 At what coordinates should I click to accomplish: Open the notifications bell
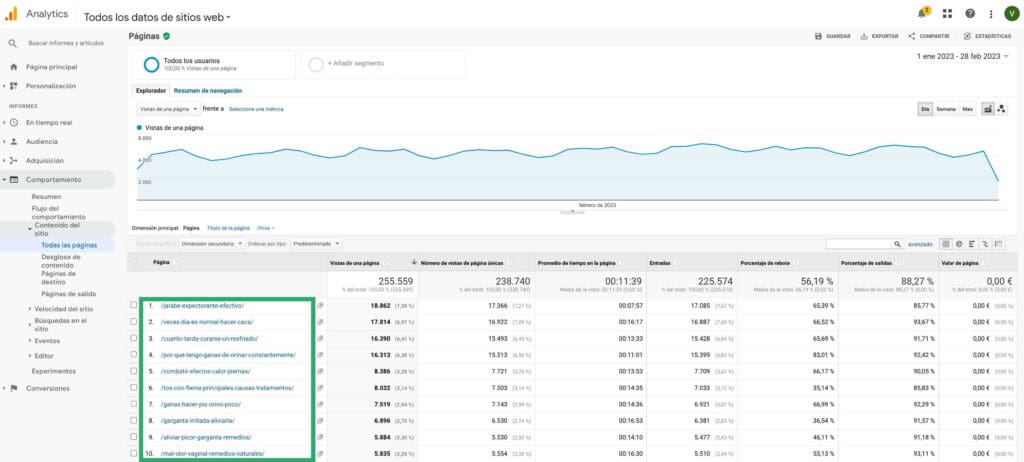[923, 14]
